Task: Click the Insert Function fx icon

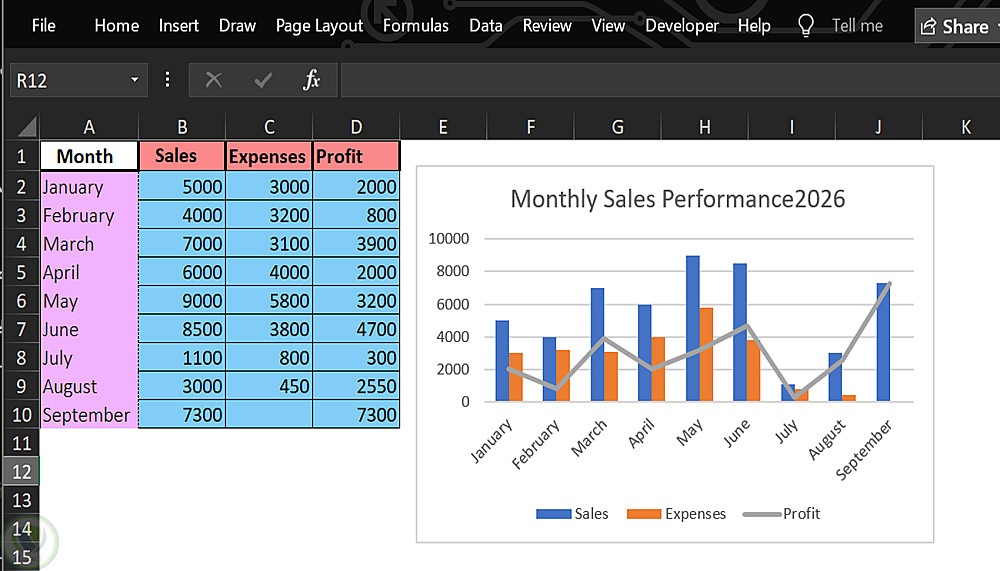Action: point(312,80)
